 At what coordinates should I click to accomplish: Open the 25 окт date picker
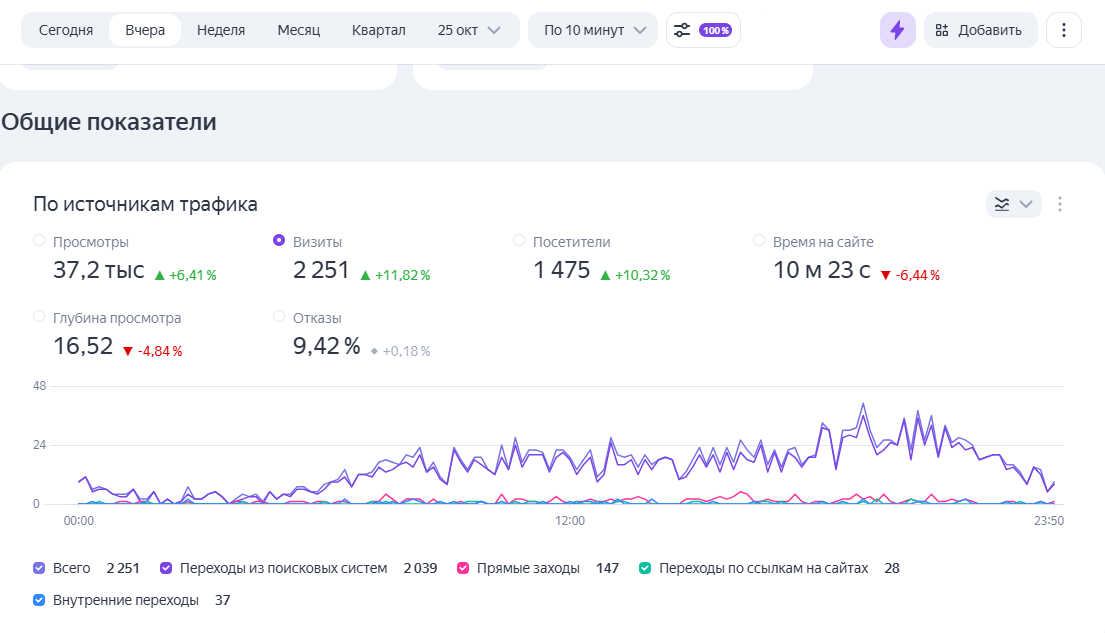469,30
